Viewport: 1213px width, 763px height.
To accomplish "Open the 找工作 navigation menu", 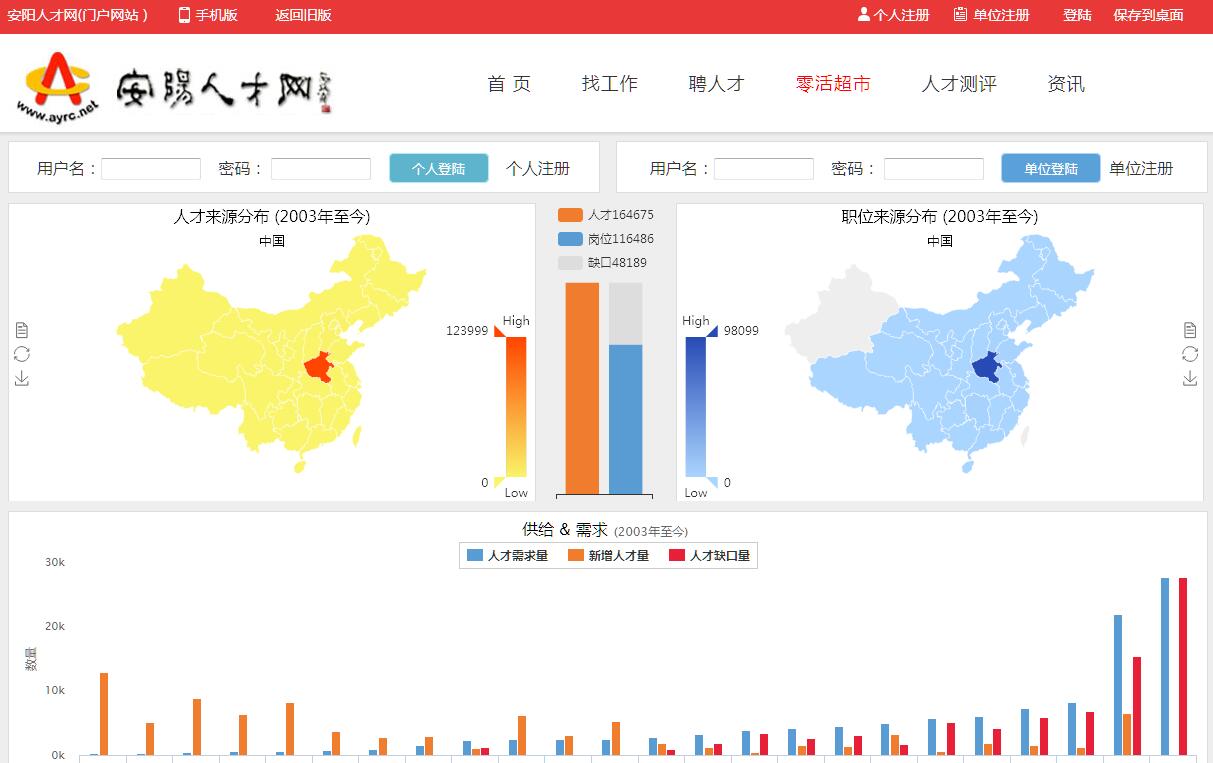I will click(609, 84).
